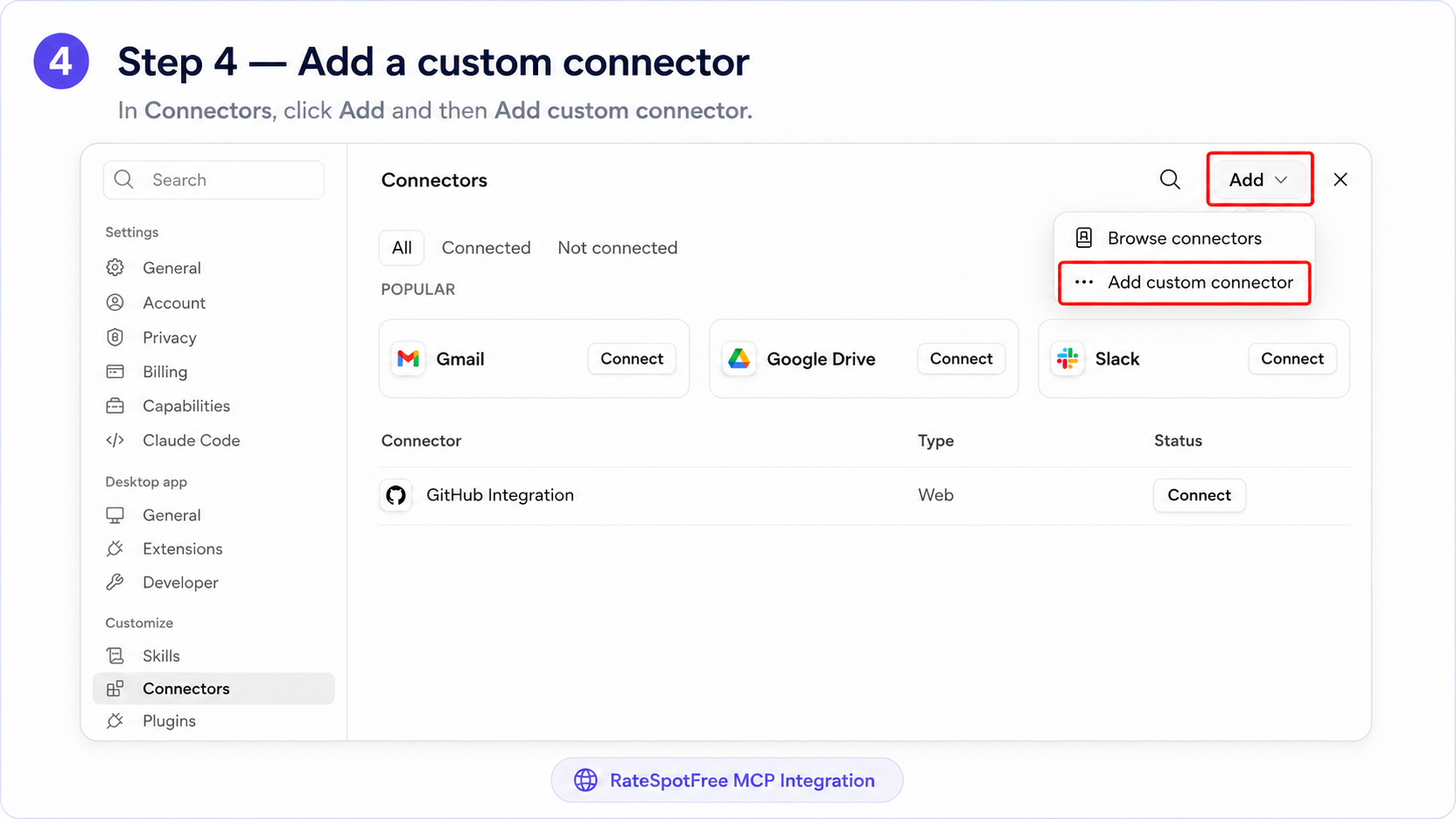Select the Connectors grid icon

115,688
